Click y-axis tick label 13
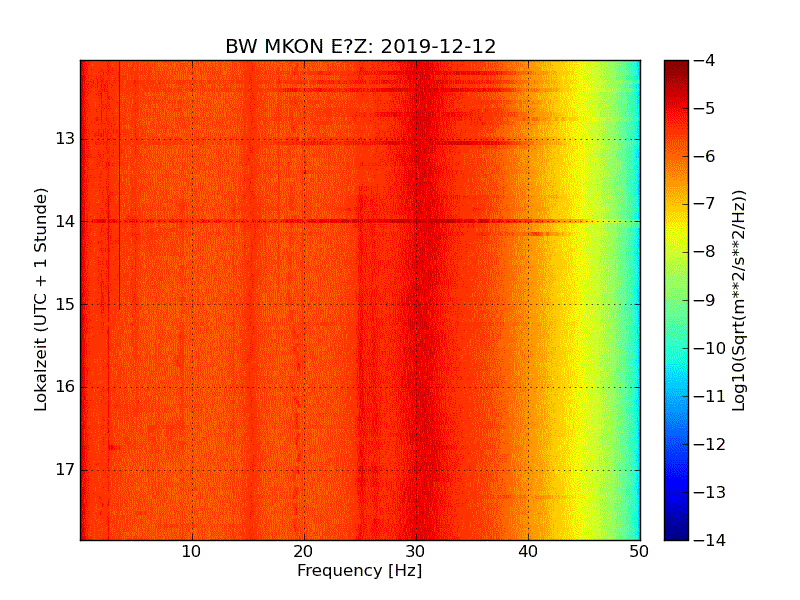 65,139
